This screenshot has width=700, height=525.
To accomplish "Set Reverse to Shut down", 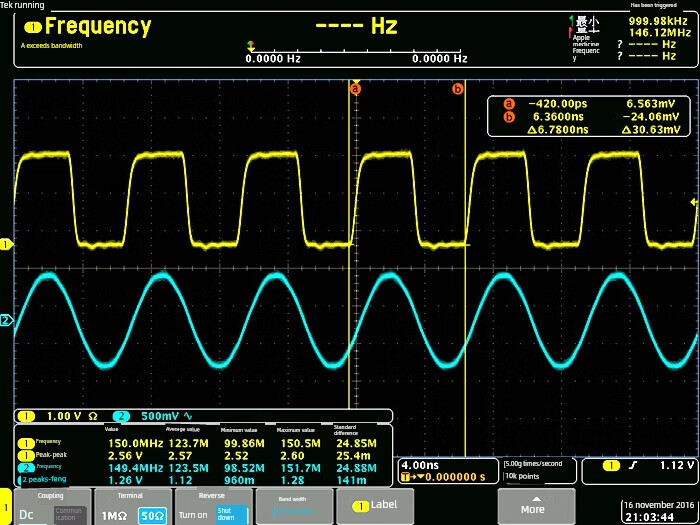I will click(231, 514).
